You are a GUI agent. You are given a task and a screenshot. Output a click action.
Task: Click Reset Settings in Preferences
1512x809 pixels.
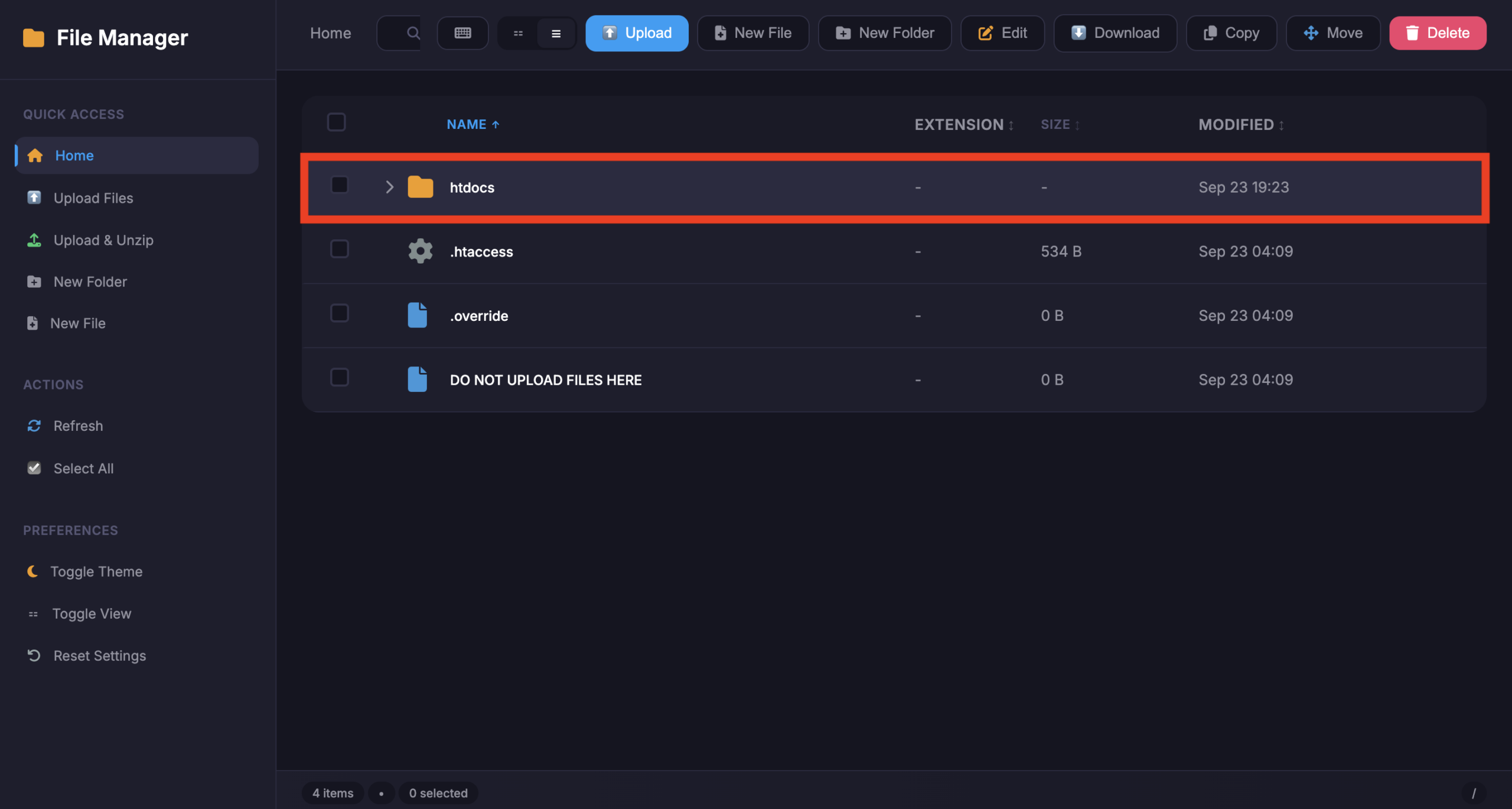click(x=137, y=656)
